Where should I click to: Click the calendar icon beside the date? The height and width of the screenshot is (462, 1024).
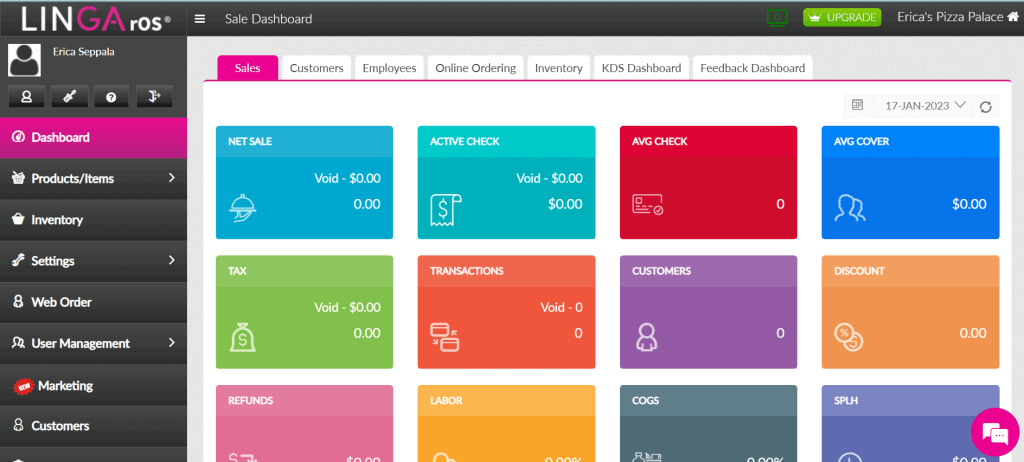pos(857,105)
